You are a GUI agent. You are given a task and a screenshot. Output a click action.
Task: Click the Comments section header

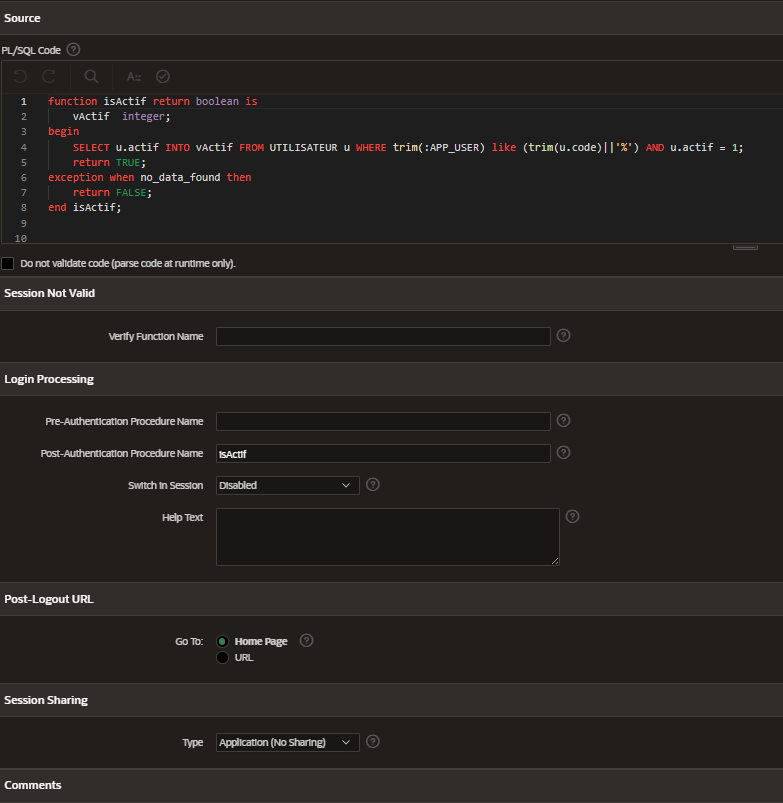point(33,785)
